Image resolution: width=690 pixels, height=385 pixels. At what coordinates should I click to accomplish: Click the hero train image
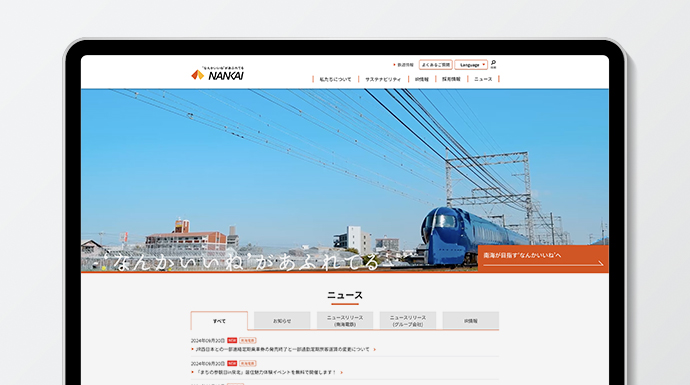(x=345, y=180)
